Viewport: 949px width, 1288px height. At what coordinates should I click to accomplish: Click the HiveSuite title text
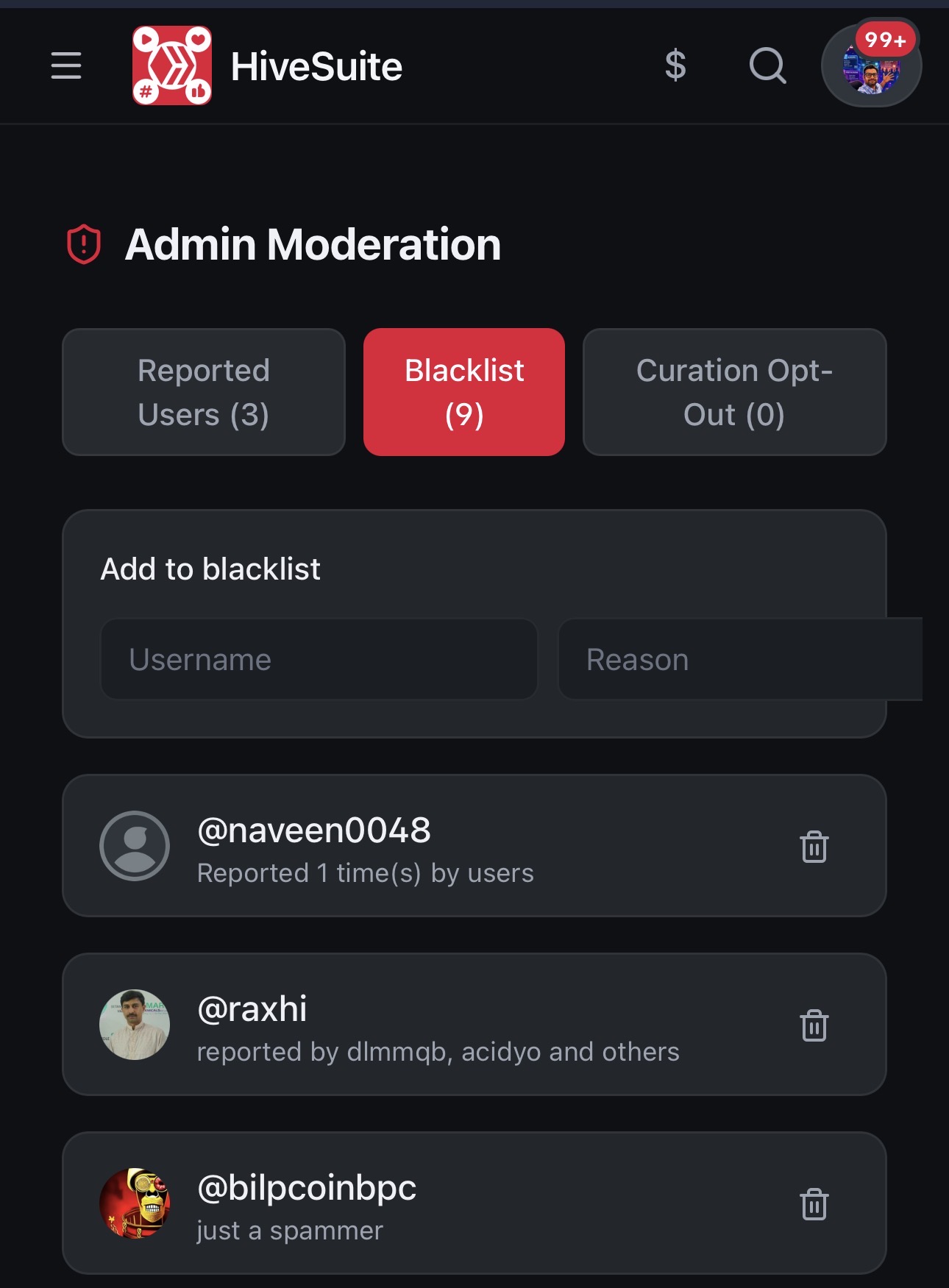[x=316, y=66]
